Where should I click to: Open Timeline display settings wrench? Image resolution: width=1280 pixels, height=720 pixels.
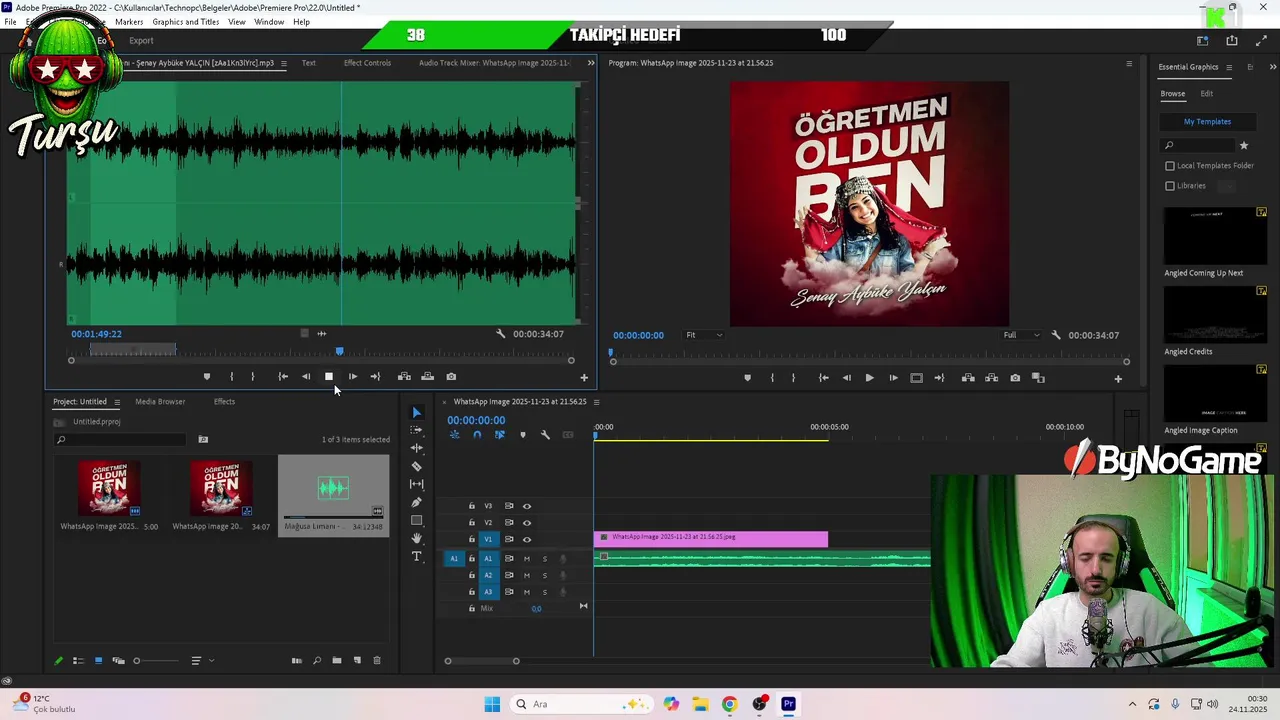pos(545,435)
